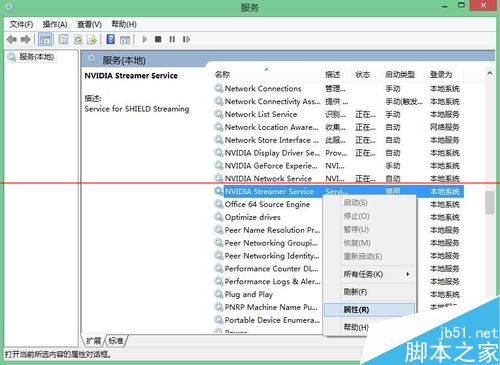The image size is (500, 365).
Task: Click the Forward arrow toolbar icon
Action: (x=26, y=40)
